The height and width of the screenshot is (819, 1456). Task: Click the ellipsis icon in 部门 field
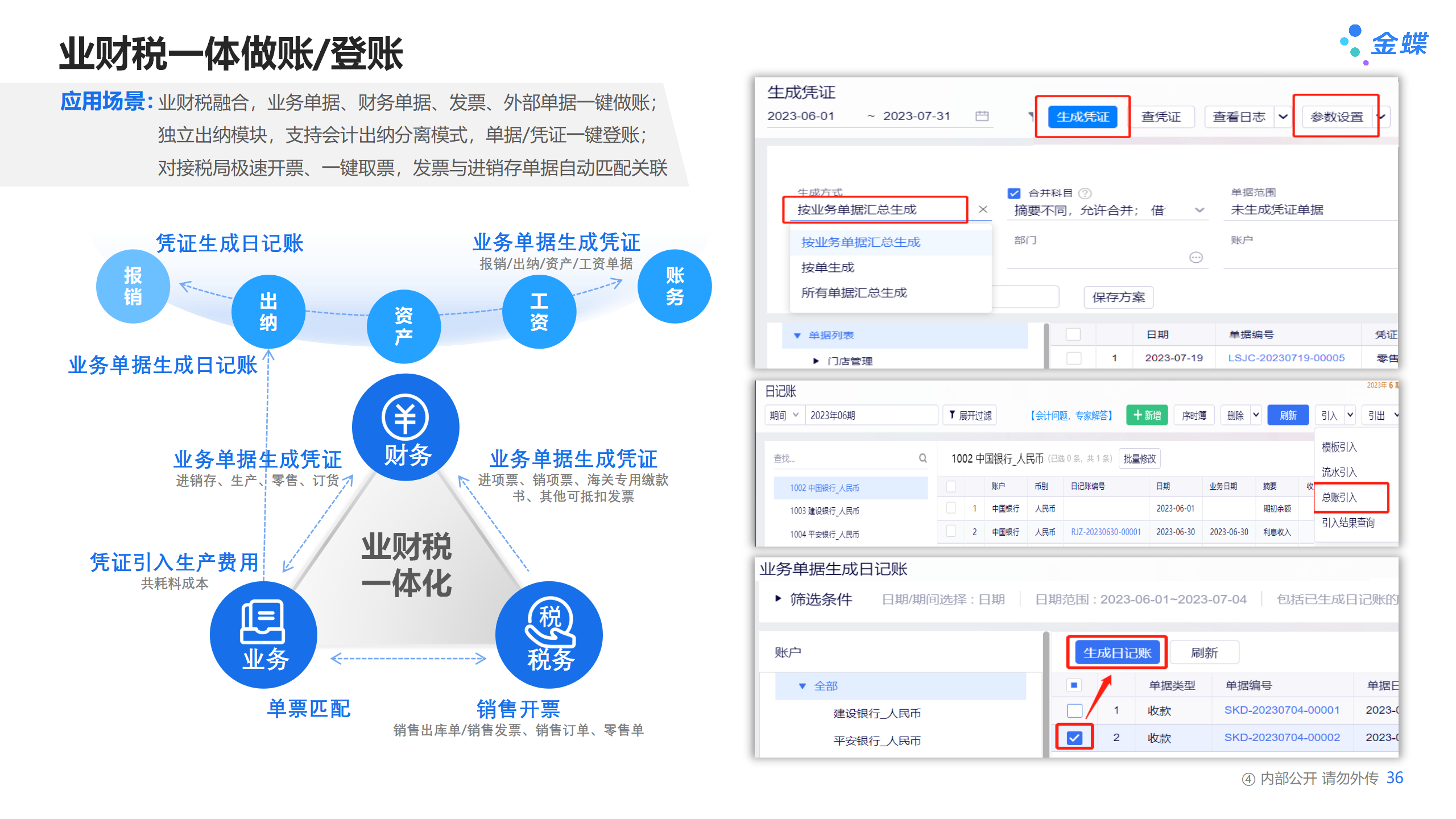click(1196, 258)
